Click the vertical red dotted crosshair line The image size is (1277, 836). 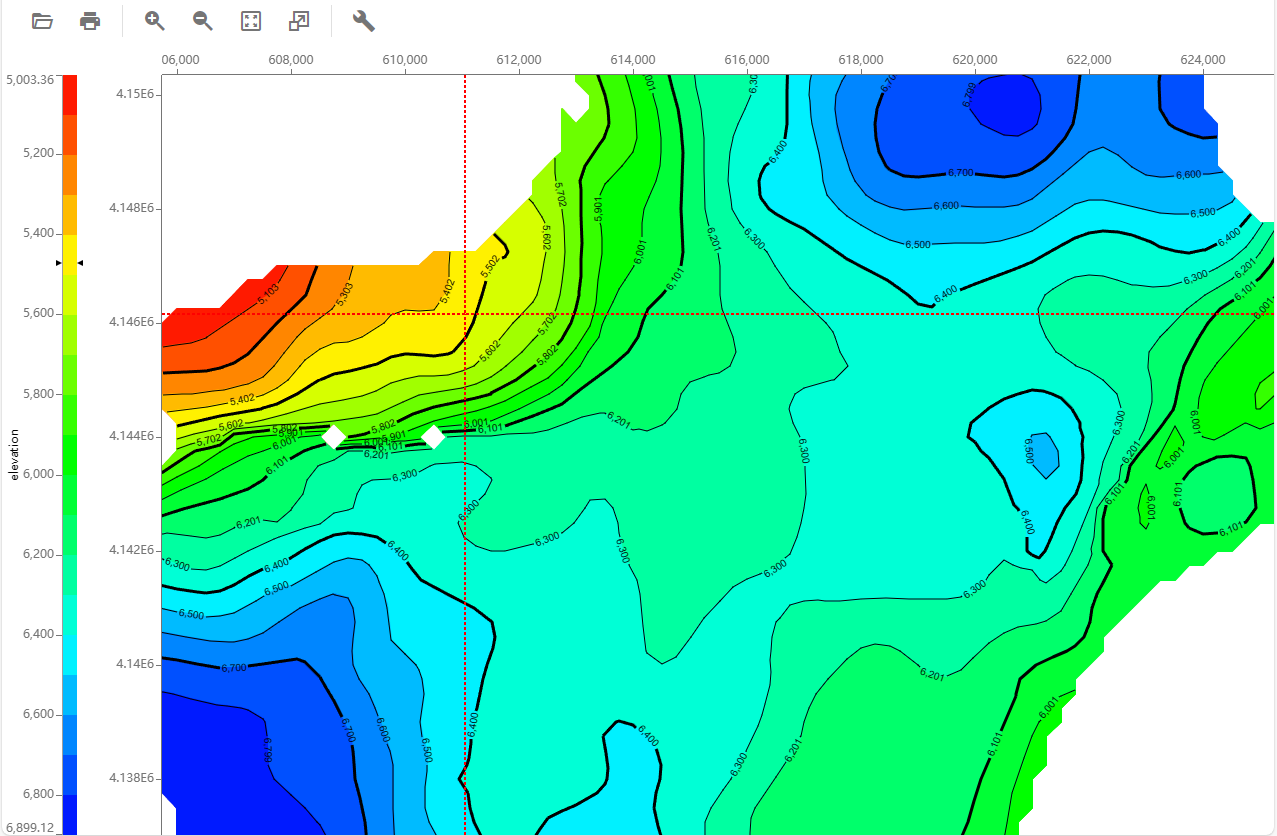[465, 600]
